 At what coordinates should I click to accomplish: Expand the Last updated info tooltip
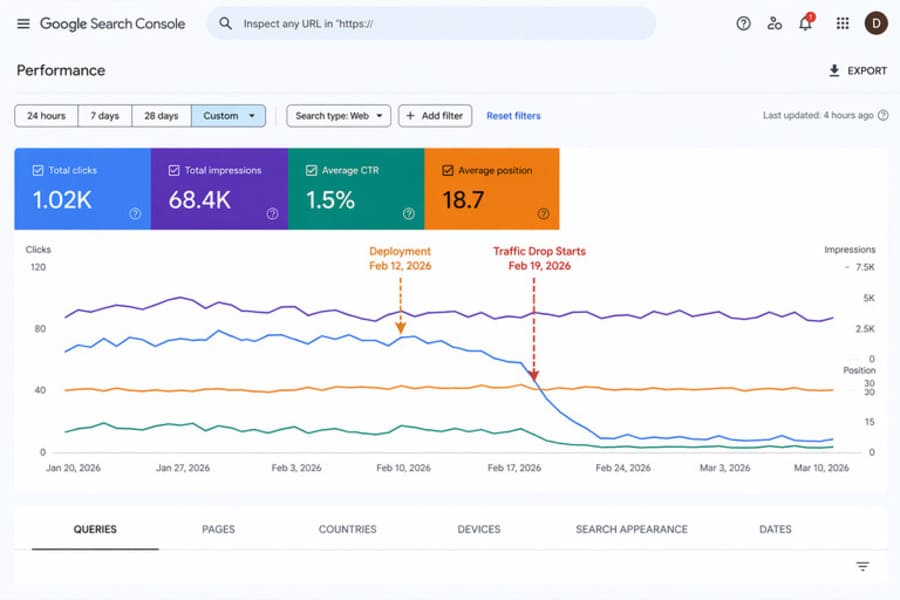tap(881, 115)
